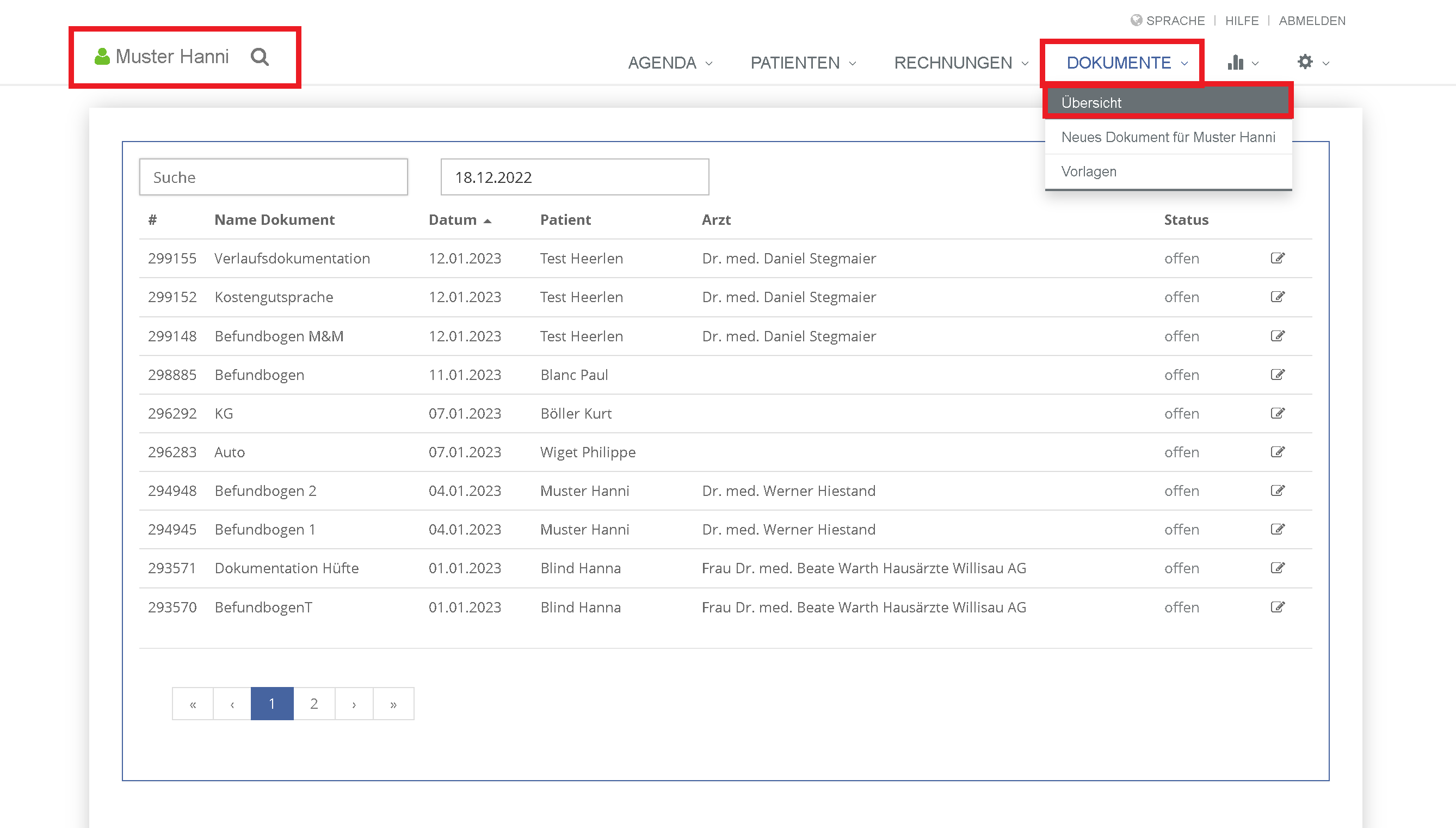The image size is (1456, 828).
Task: Expand the RECHNUNGEN menu
Action: point(961,63)
